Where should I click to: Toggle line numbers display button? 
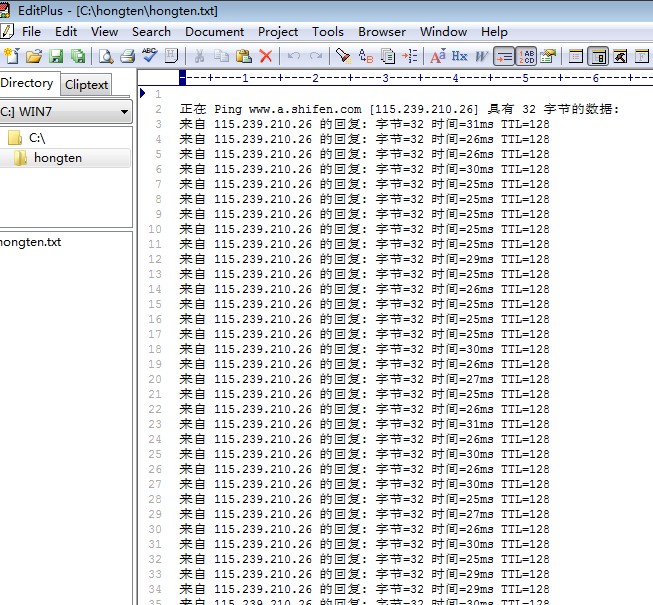click(x=527, y=56)
